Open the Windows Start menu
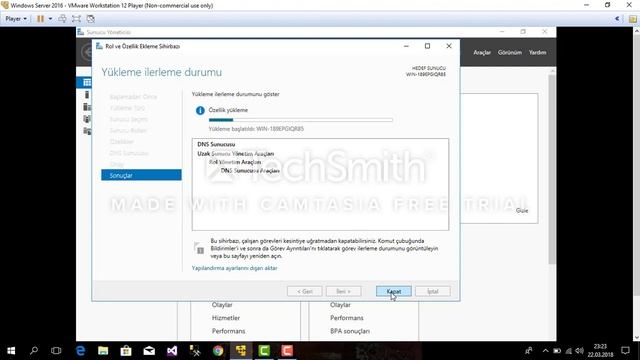The height and width of the screenshot is (360, 640). point(11,351)
